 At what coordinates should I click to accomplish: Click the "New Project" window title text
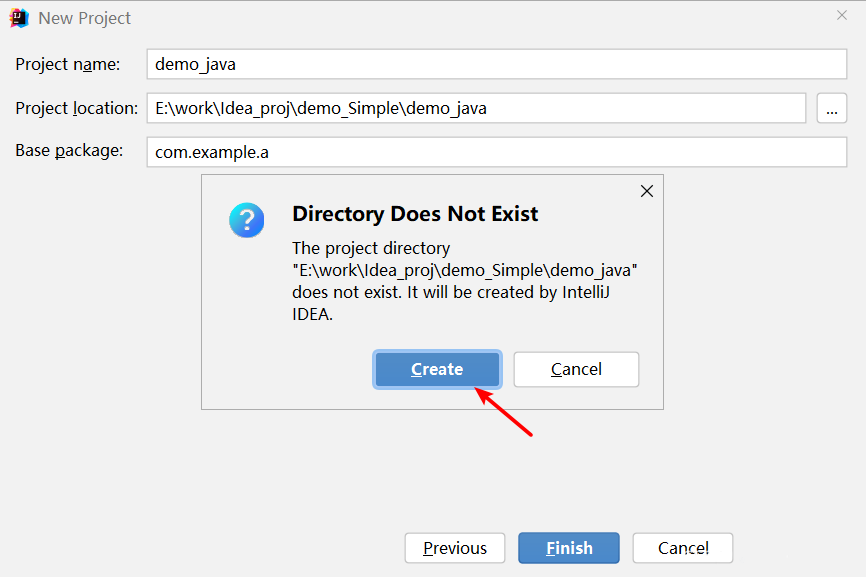click(x=85, y=18)
